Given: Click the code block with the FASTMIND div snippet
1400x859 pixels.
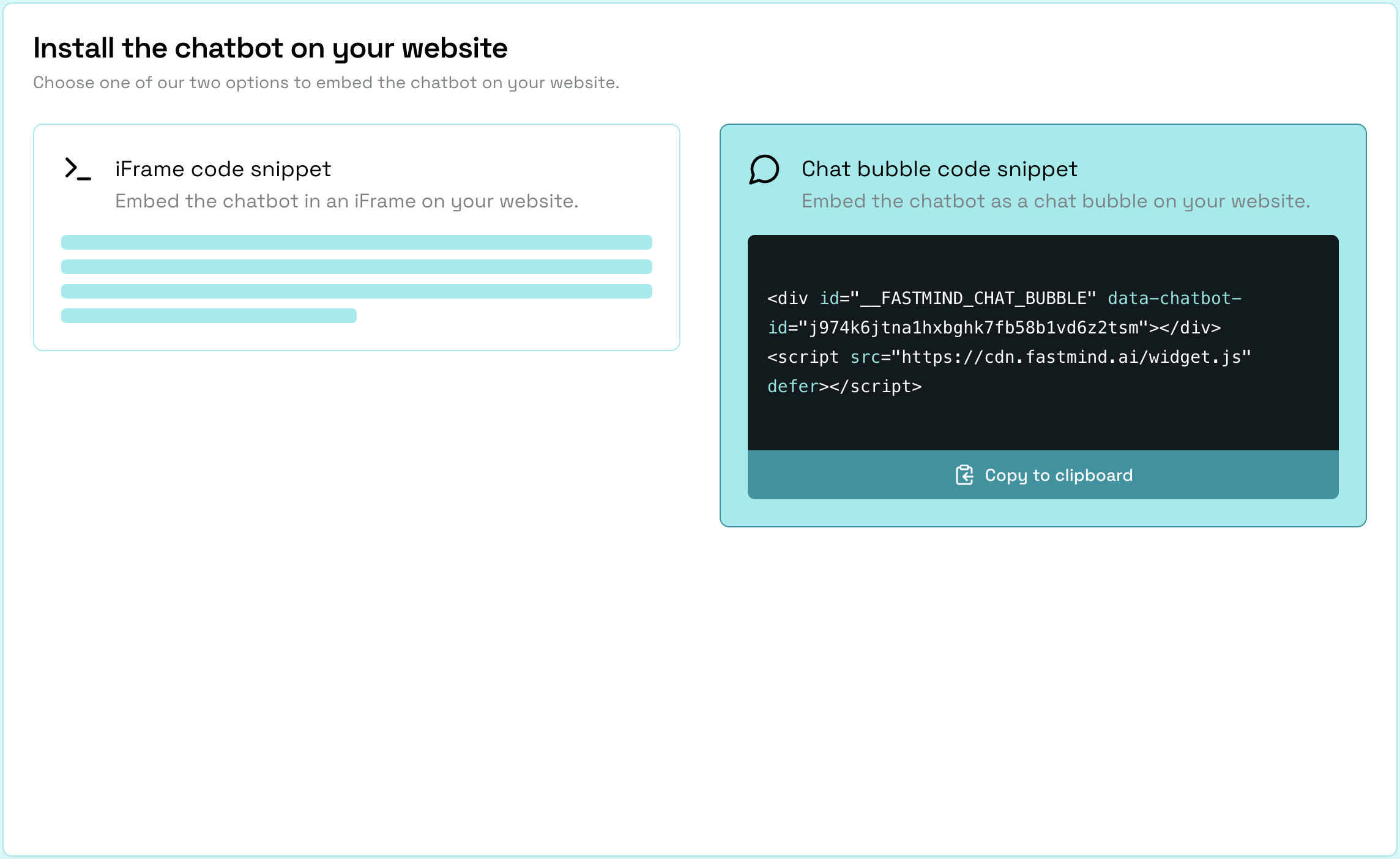Looking at the screenshot, I should [1043, 343].
